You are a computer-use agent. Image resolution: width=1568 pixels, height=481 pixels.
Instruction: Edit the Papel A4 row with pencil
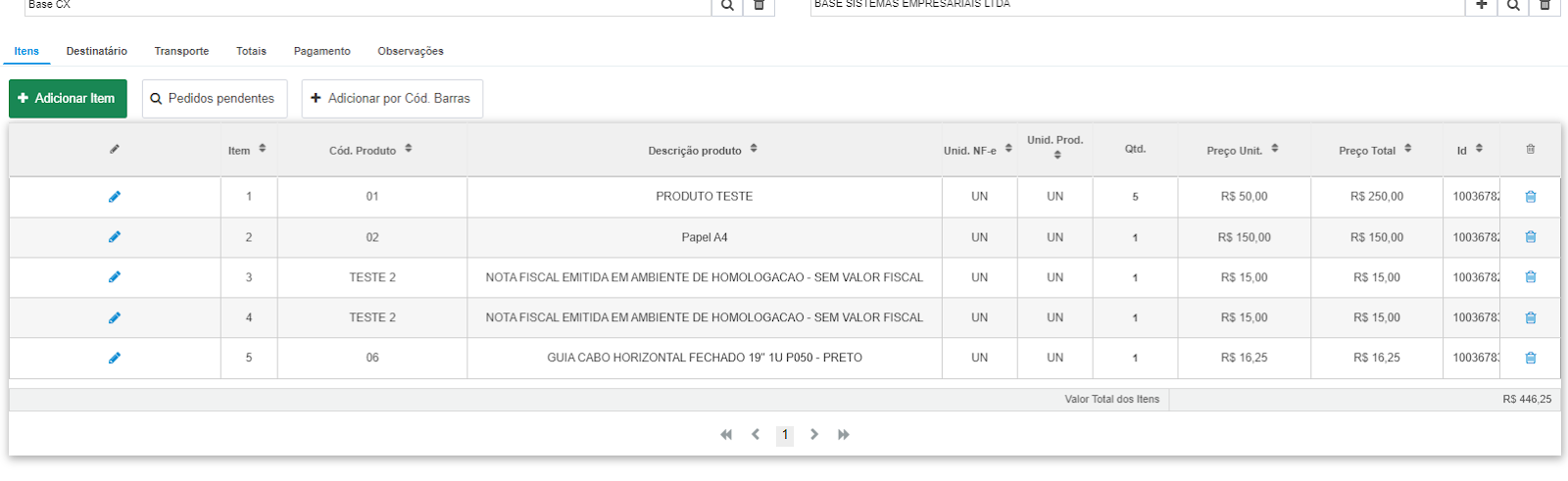[115, 237]
